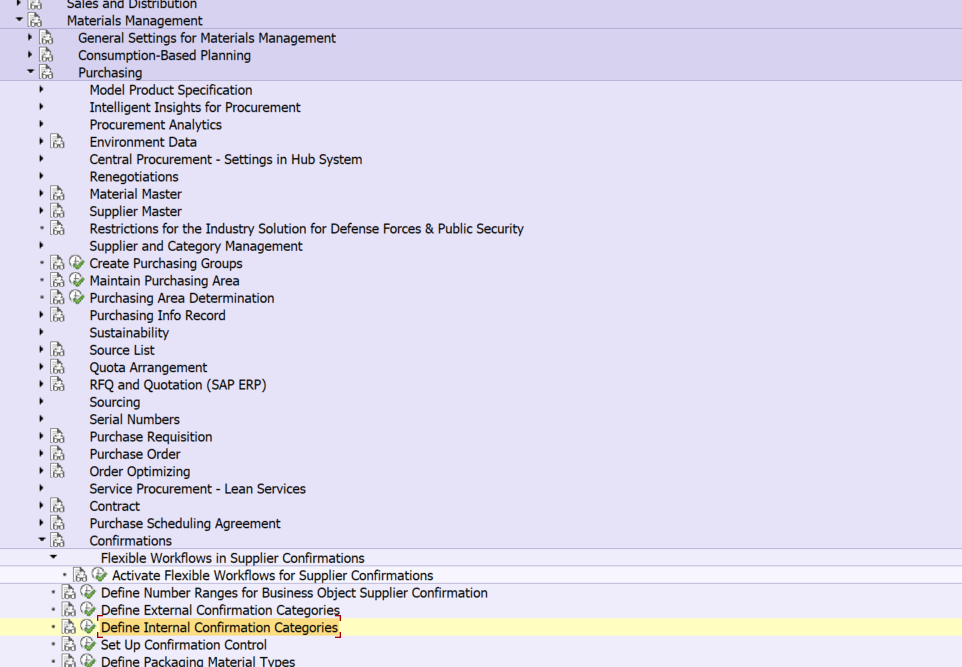Expand the Purchase Requisition node arrow
The image size is (962, 667).
[42, 437]
